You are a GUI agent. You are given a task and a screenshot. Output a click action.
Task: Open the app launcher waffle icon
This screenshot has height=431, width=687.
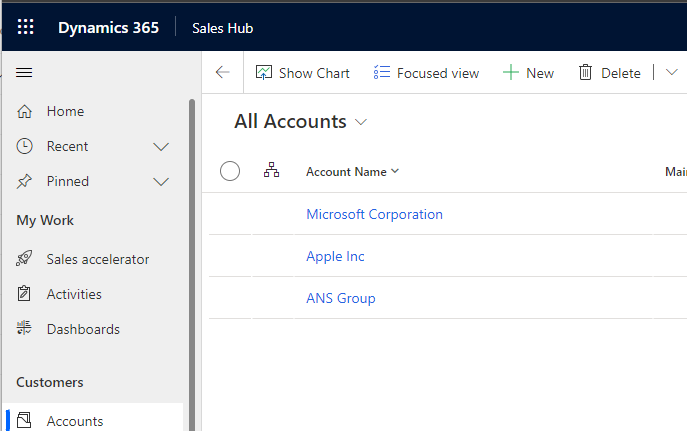pos(25,27)
